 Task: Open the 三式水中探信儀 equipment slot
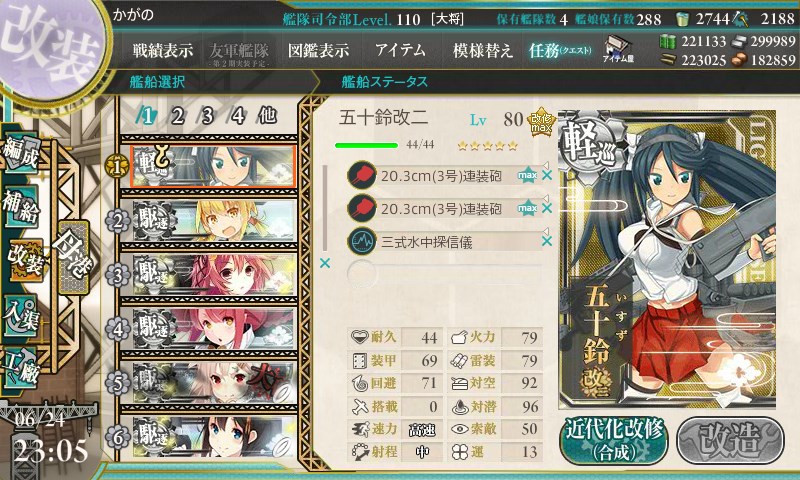tap(444, 241)
